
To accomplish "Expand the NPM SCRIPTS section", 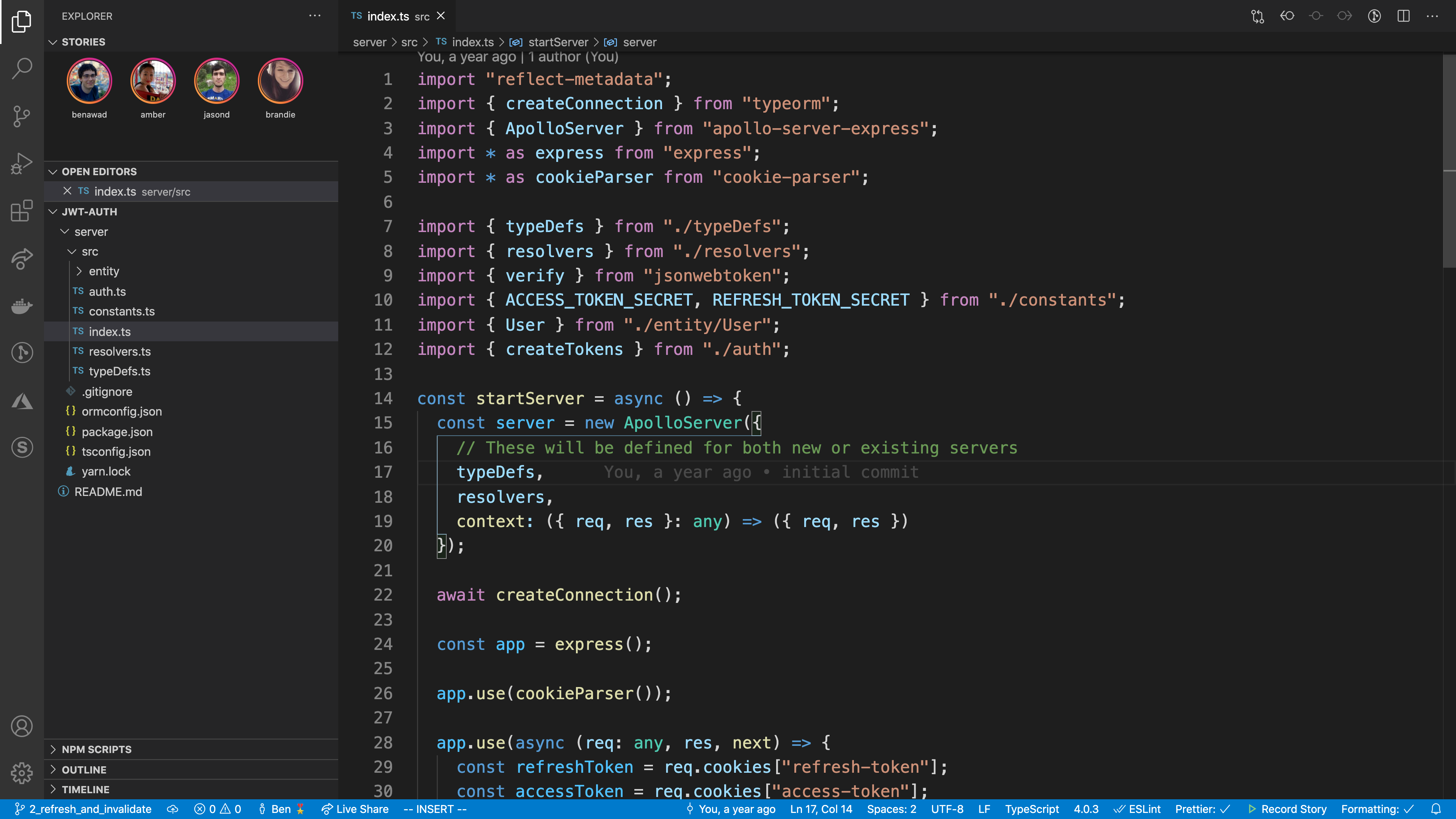I will point(96,749).
